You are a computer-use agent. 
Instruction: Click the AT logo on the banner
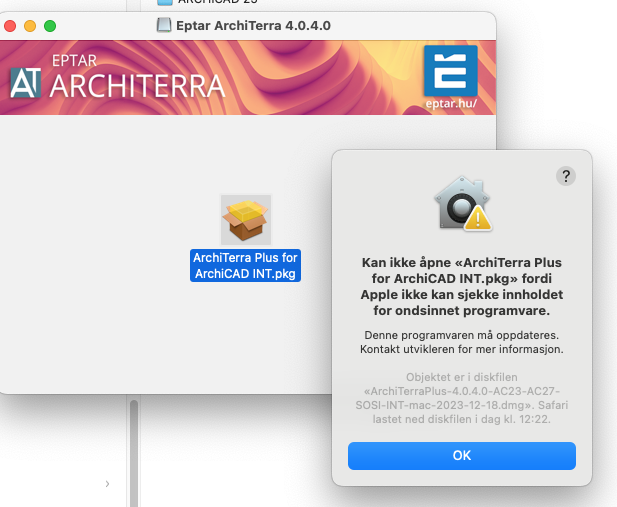[x=27, y=84]
